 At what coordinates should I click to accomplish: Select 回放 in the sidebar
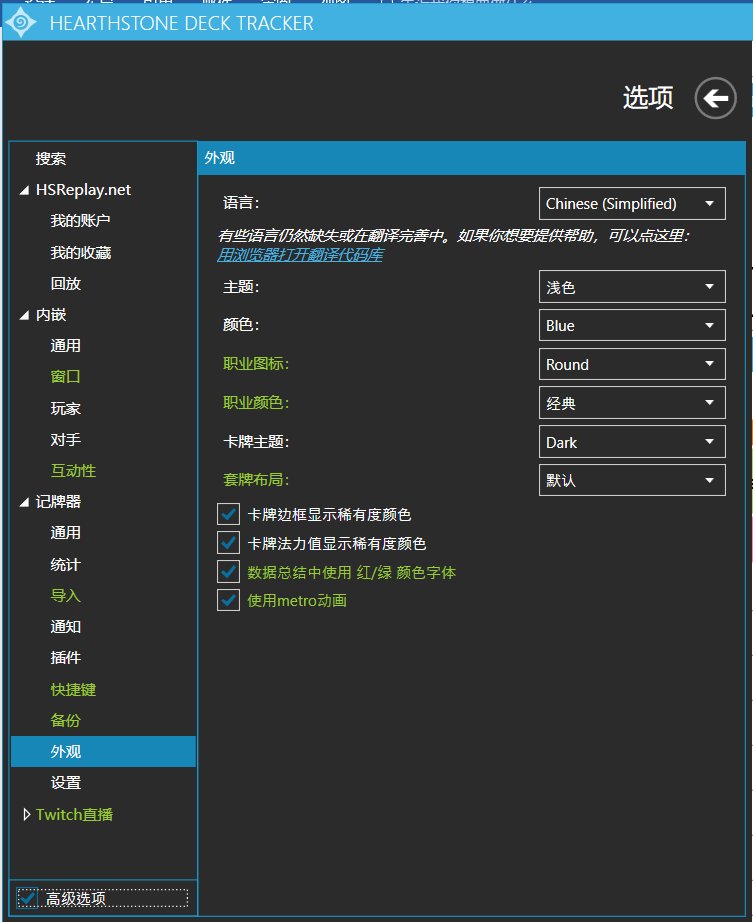[x=65, y=283]
